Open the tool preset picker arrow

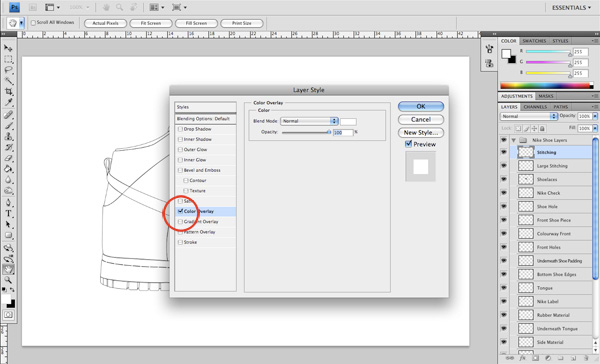21,23
